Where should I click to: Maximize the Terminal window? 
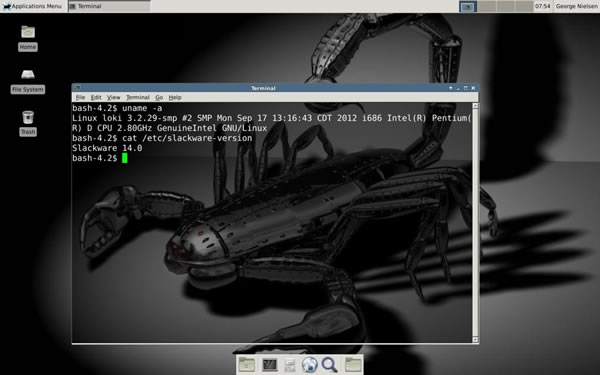coord(466,88)
